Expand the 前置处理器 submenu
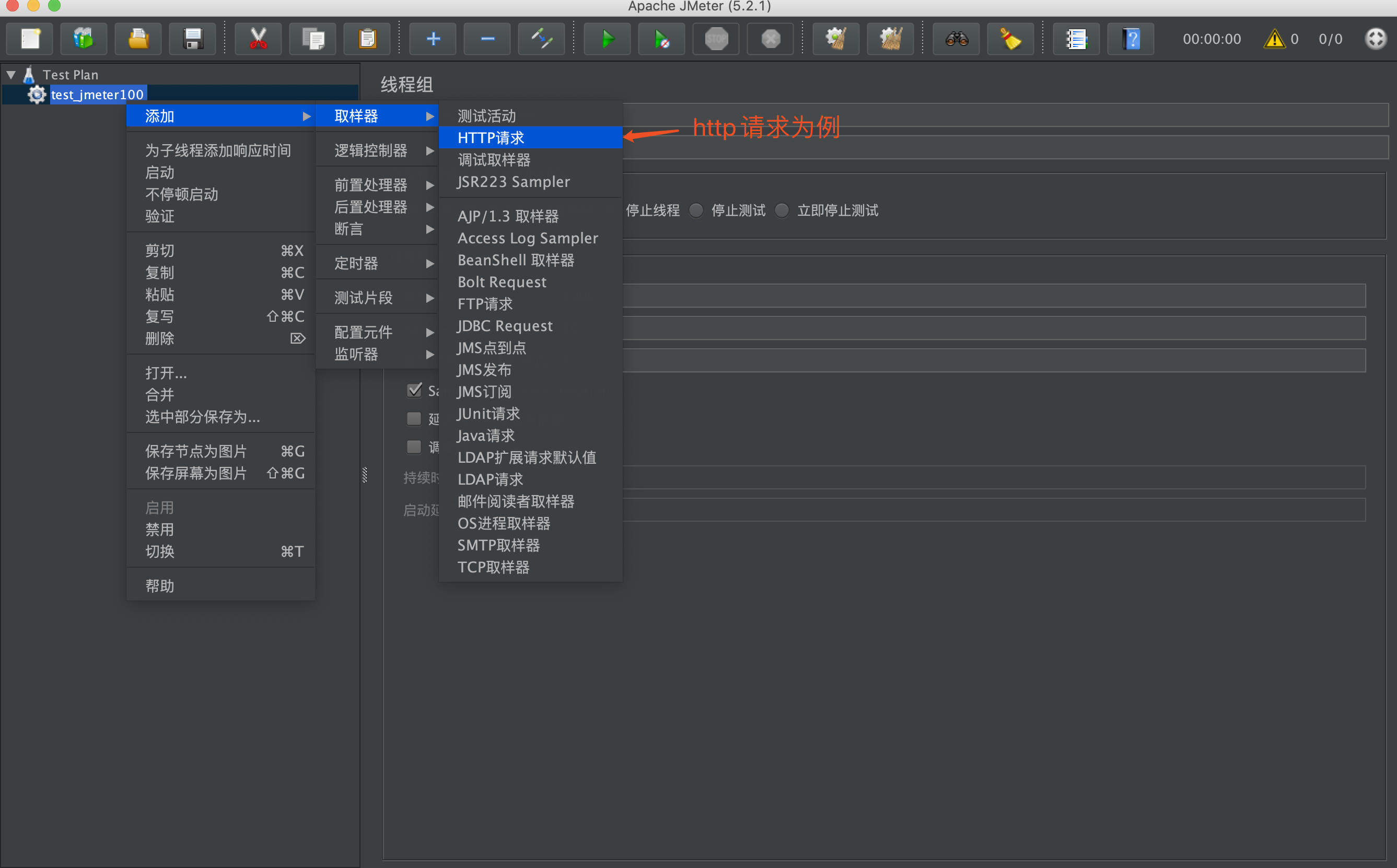Viewport: 1397px width, 868px height. 377,185
